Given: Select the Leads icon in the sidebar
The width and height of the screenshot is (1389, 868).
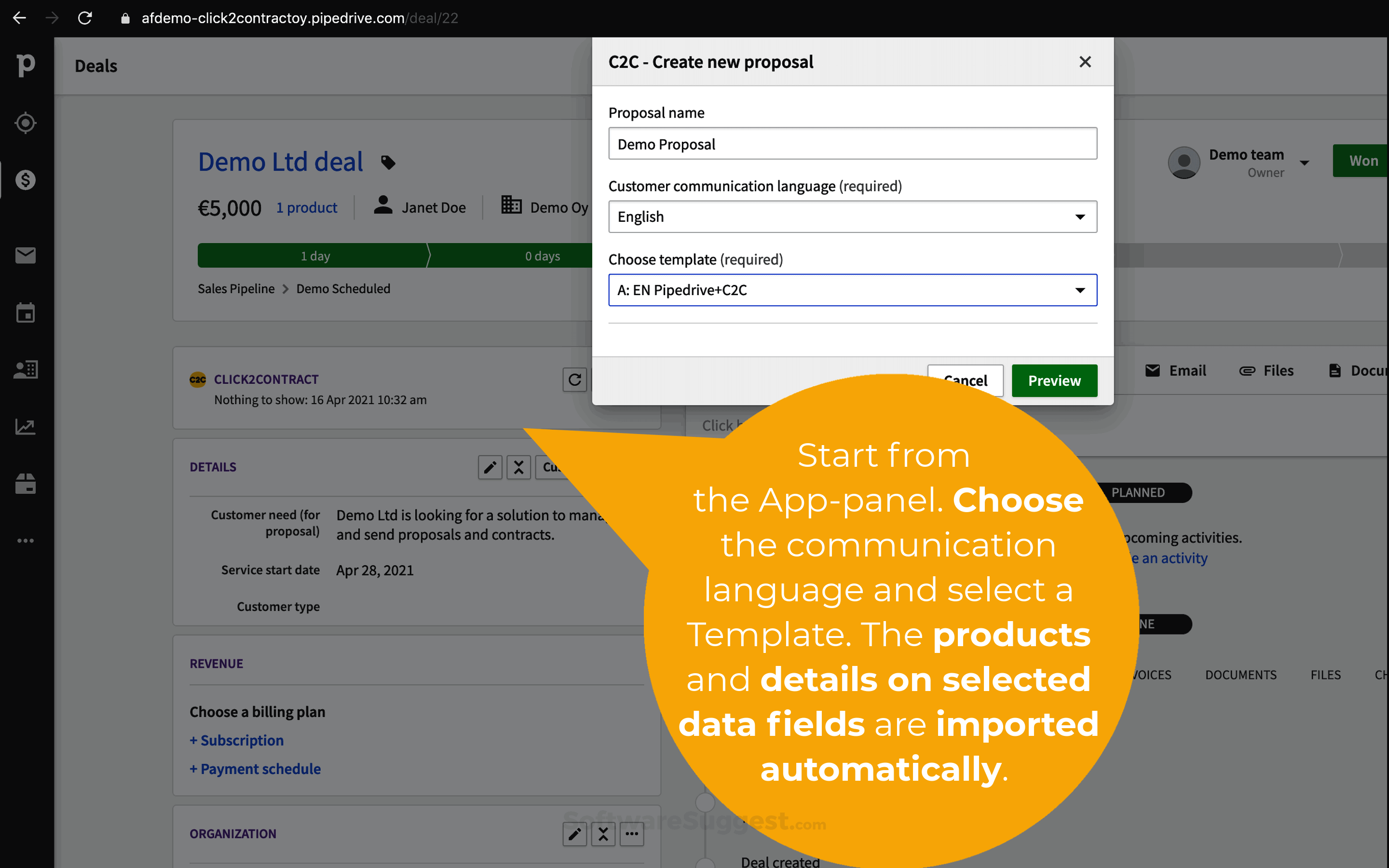Looking at the screenshot, I should (x=25, y=122).
